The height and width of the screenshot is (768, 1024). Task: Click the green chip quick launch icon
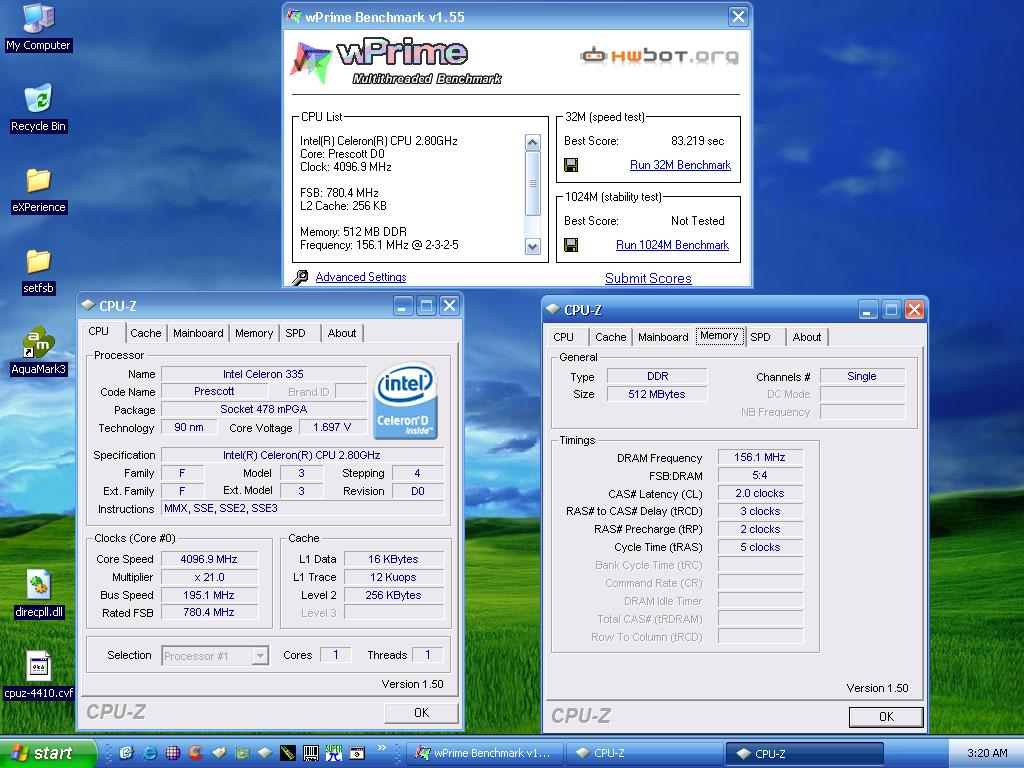(242, 753)
